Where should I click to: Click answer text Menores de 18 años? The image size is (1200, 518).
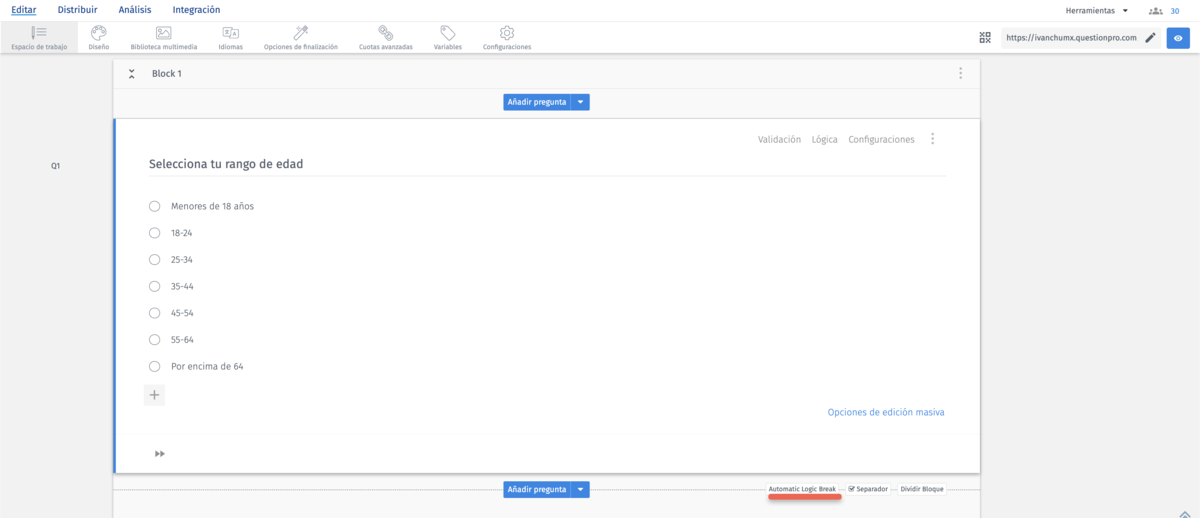click(x=212, y=206)
